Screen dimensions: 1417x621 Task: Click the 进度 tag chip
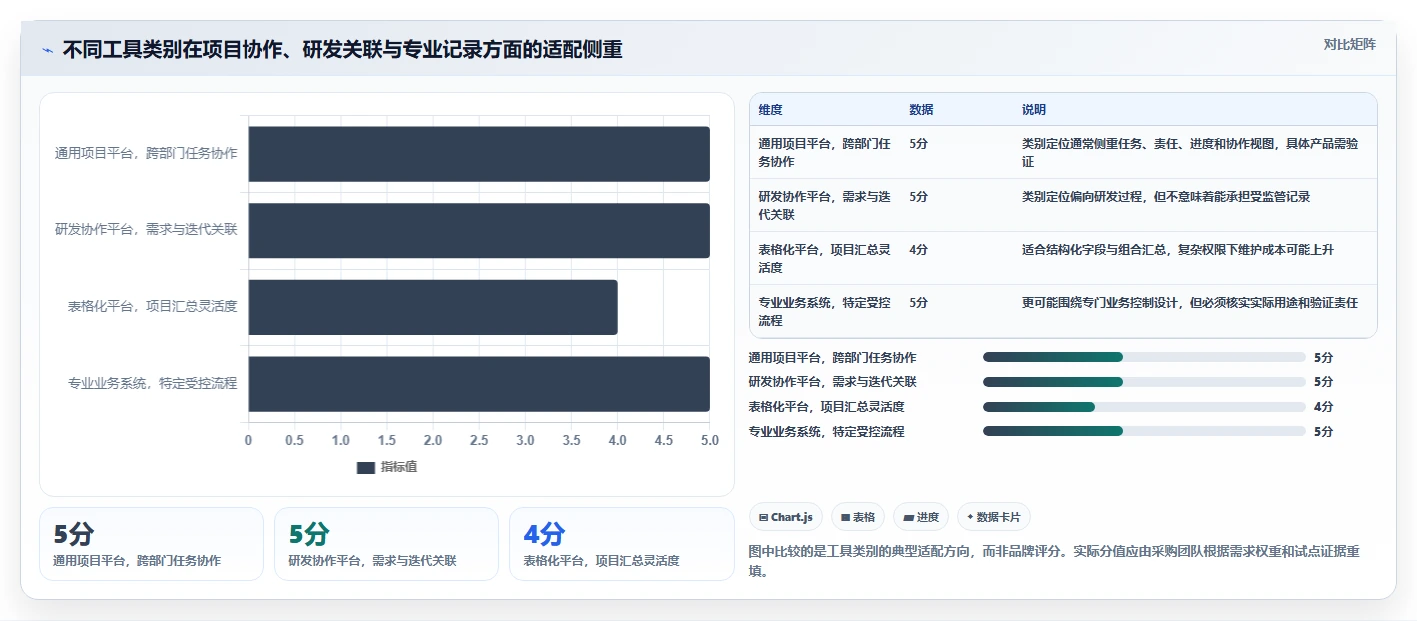(x=921, y=517)
